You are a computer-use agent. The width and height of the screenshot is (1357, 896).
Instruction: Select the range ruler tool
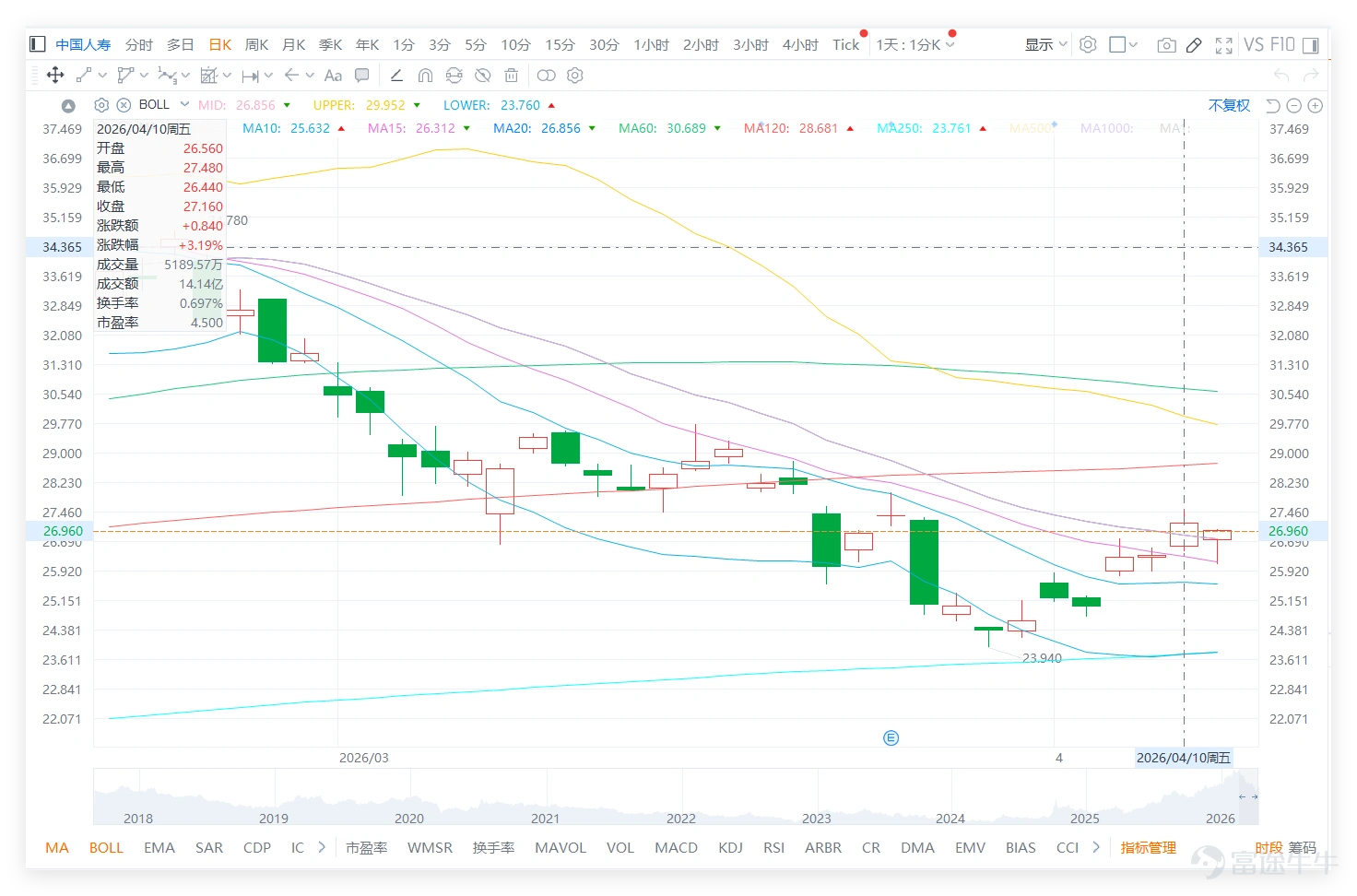click(250, 76)
